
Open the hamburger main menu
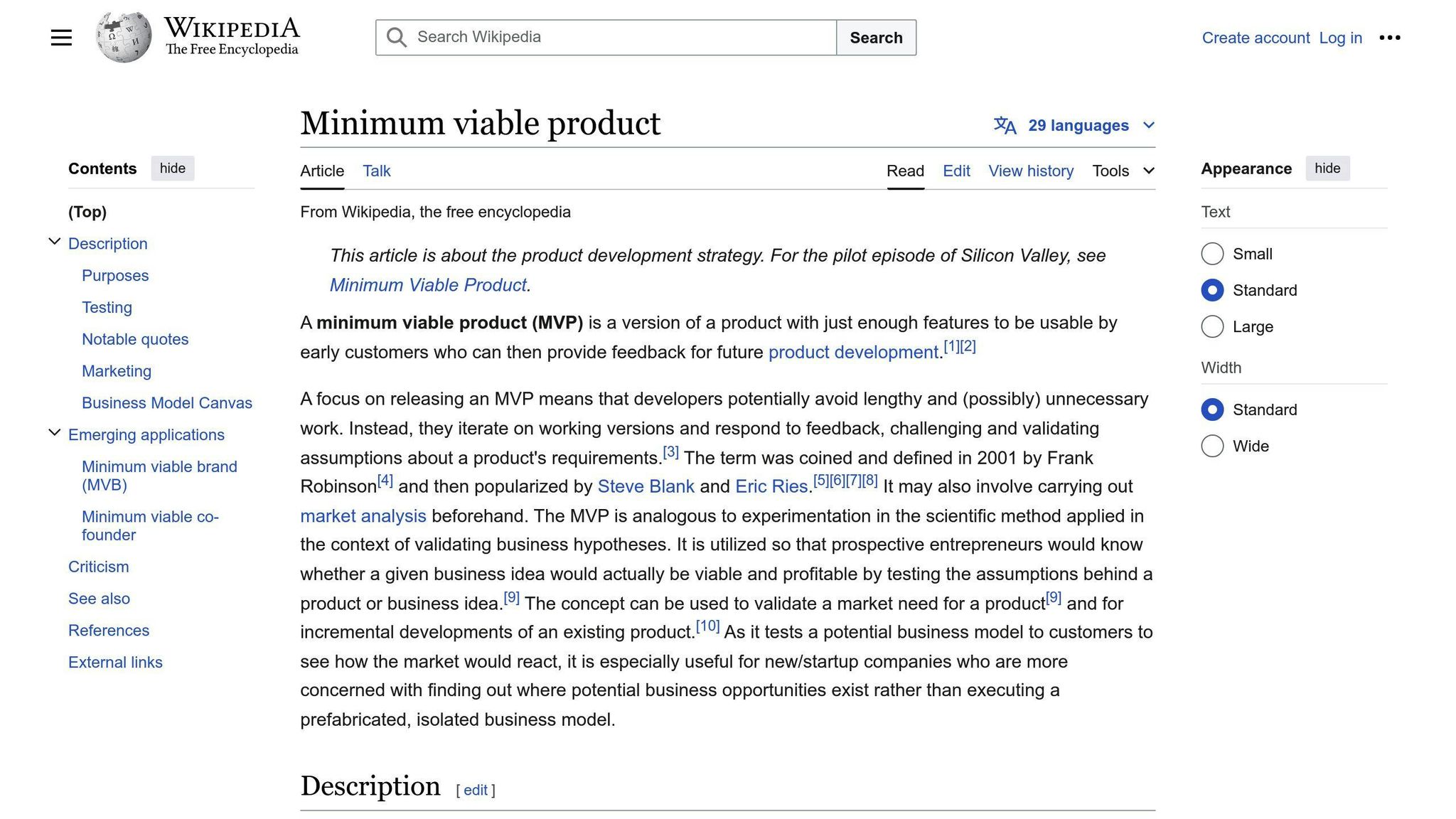pyautogui.click(x=61, y=37)
